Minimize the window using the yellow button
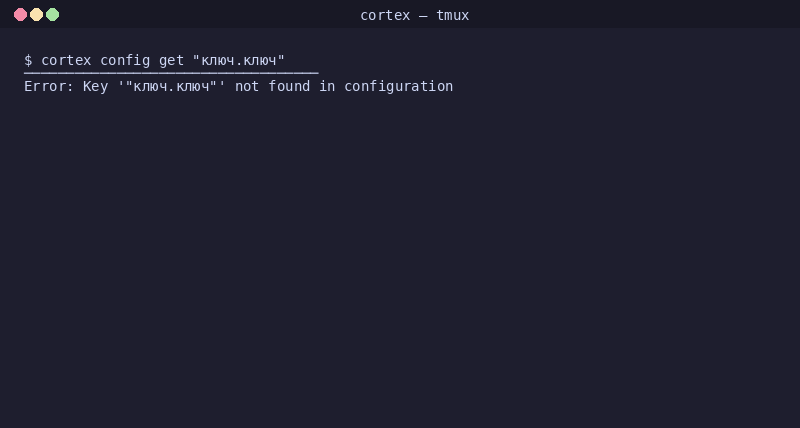The width and height of the screenshot is (800, 428). click(x=36, y=15)
